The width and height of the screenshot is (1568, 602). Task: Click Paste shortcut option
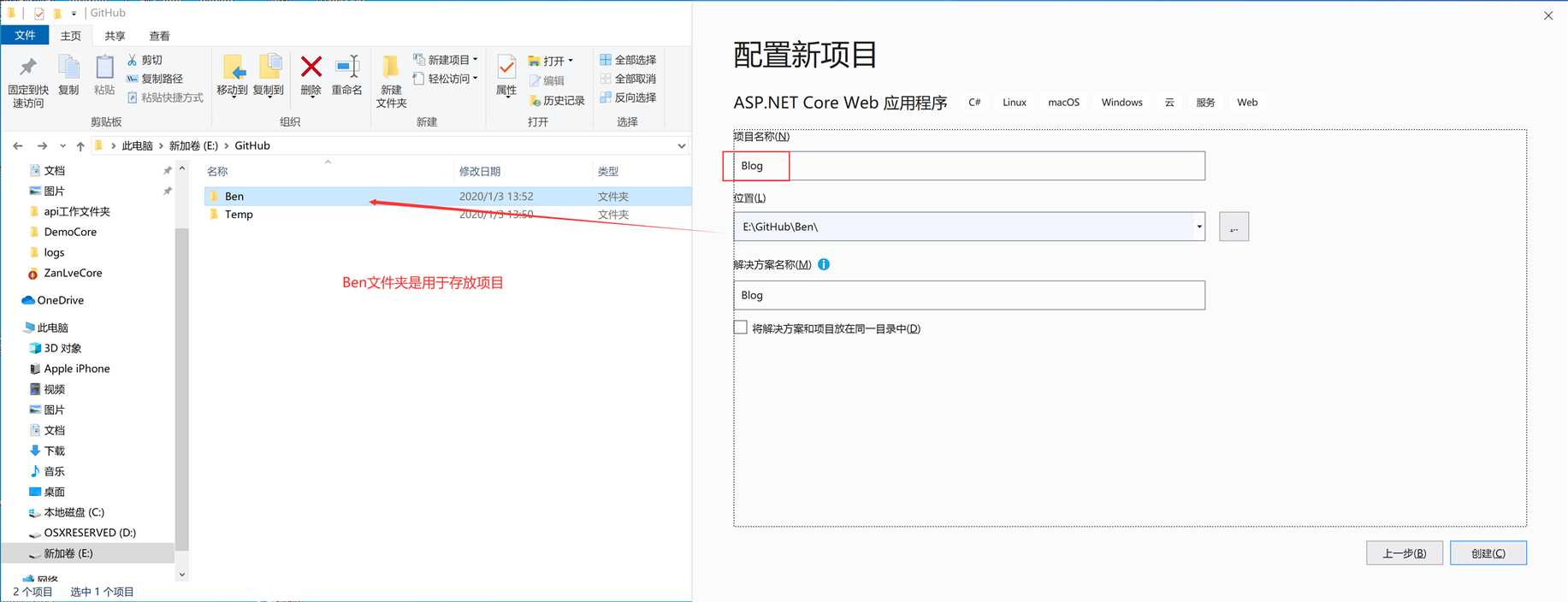click(x=165, y=97)
